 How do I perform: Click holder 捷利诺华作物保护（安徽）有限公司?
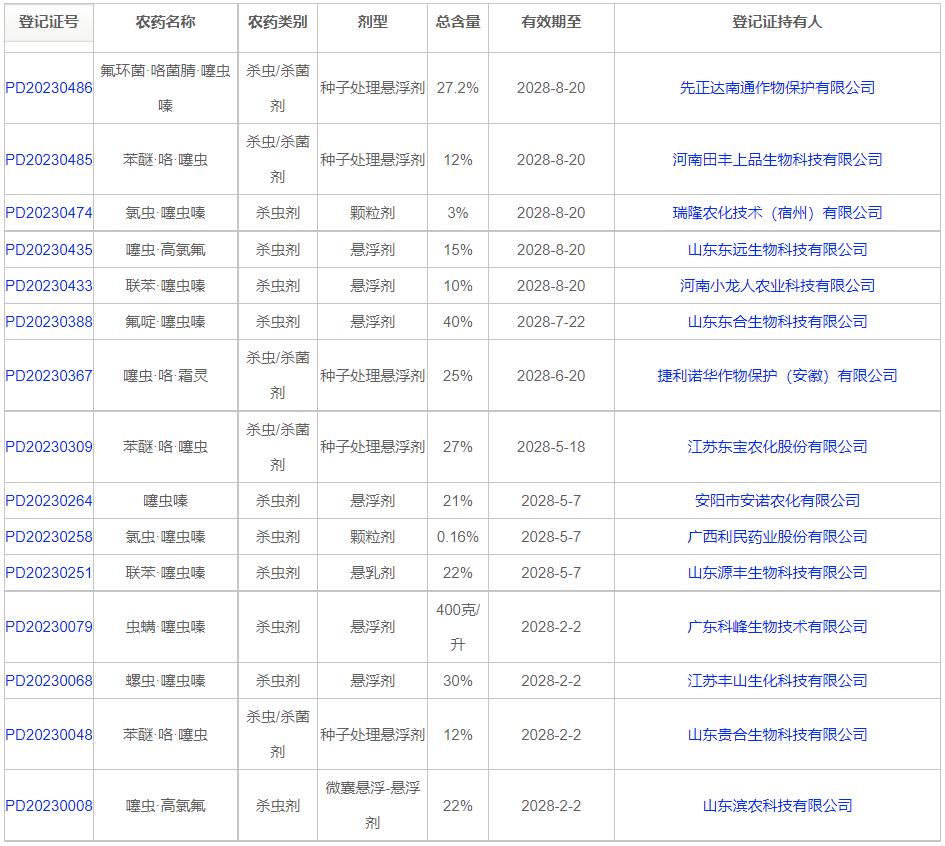tap(777, 376)
